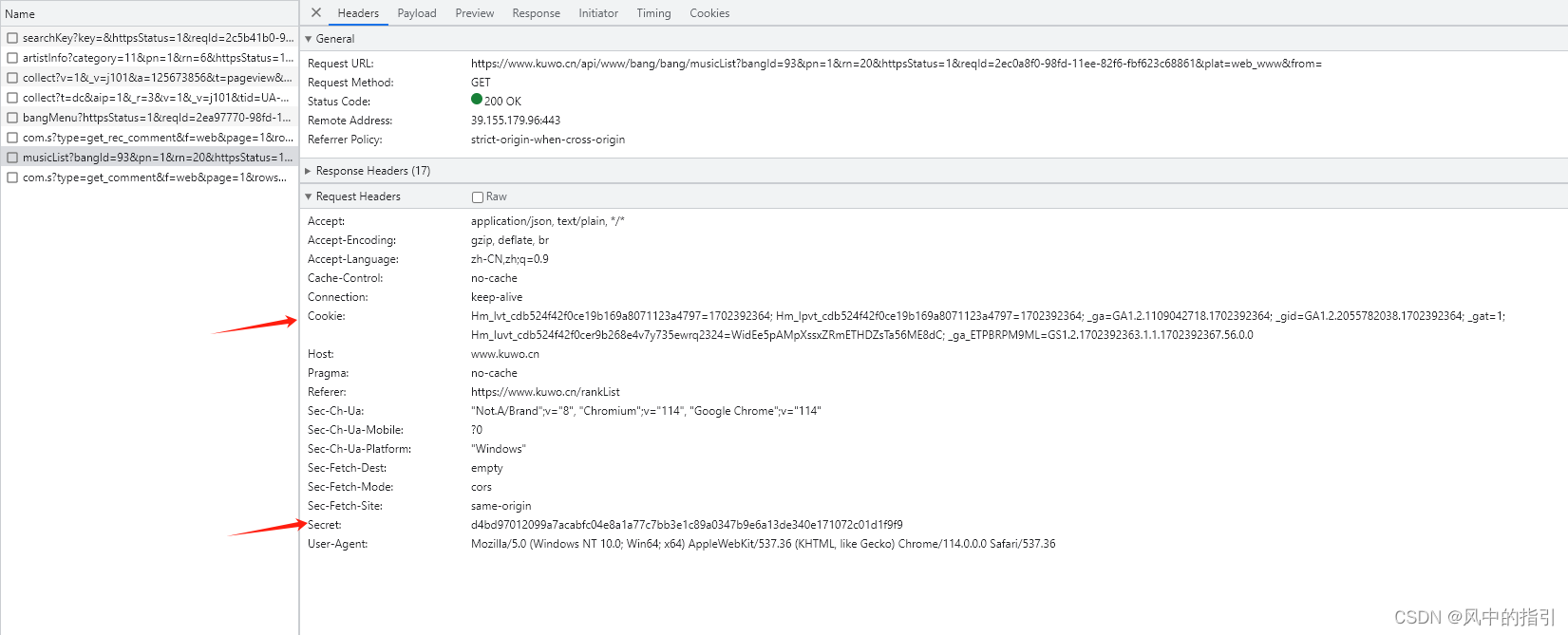
Task: Select the com.s?type=get_rec_comment request row
Action: (150, 138)
